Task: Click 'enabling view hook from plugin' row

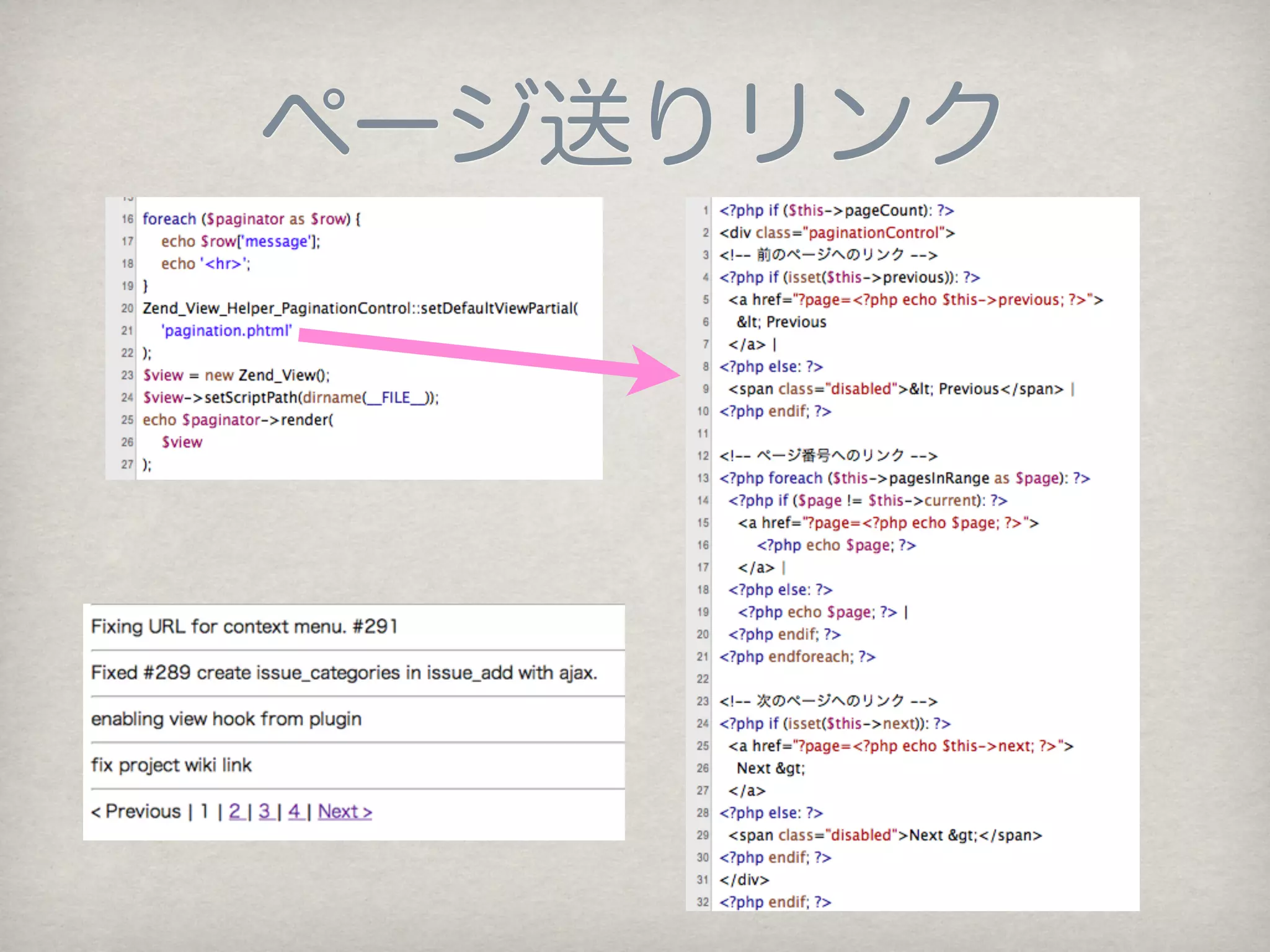Action: pos(226,719)
